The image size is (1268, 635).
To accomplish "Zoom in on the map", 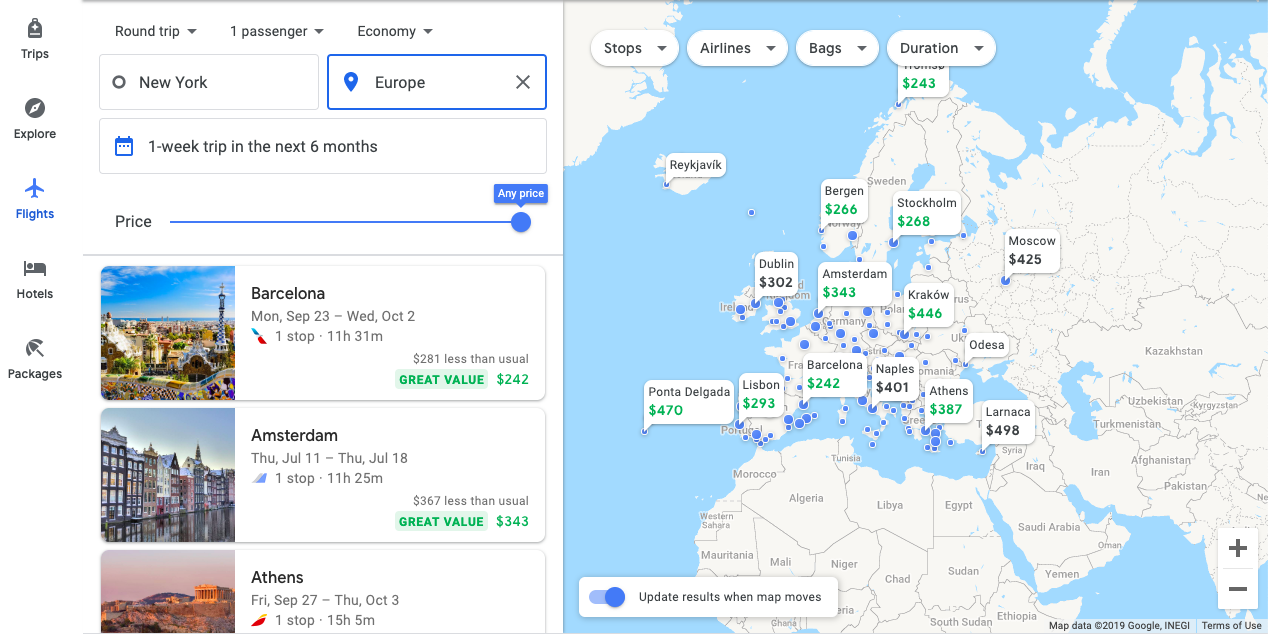I will [1237, 548].
